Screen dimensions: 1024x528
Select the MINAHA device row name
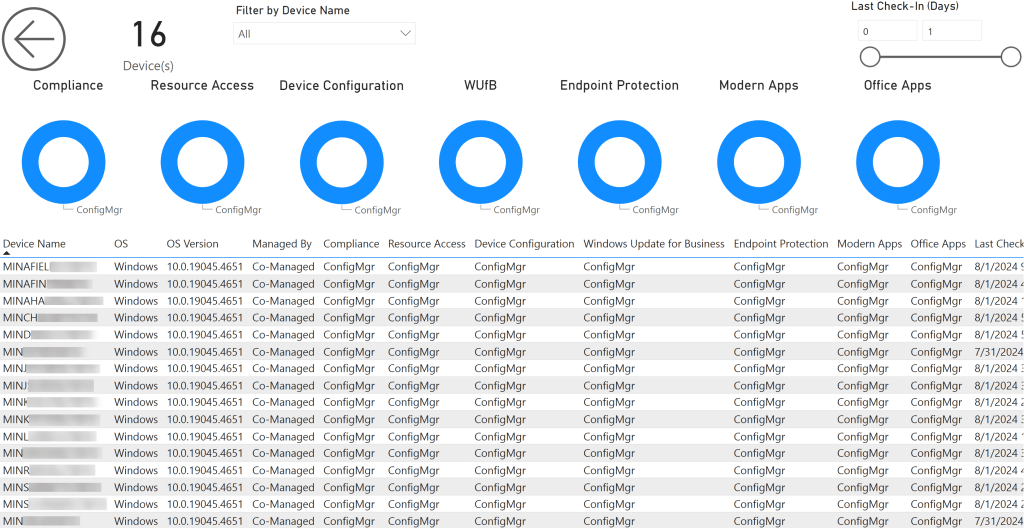click(x=53, y=301)
